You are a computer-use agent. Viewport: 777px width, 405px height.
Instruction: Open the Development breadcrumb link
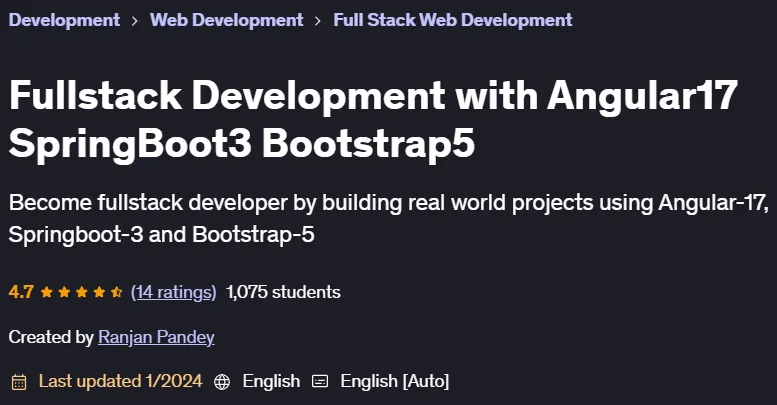pyautogui.click(x=64, y=20)
